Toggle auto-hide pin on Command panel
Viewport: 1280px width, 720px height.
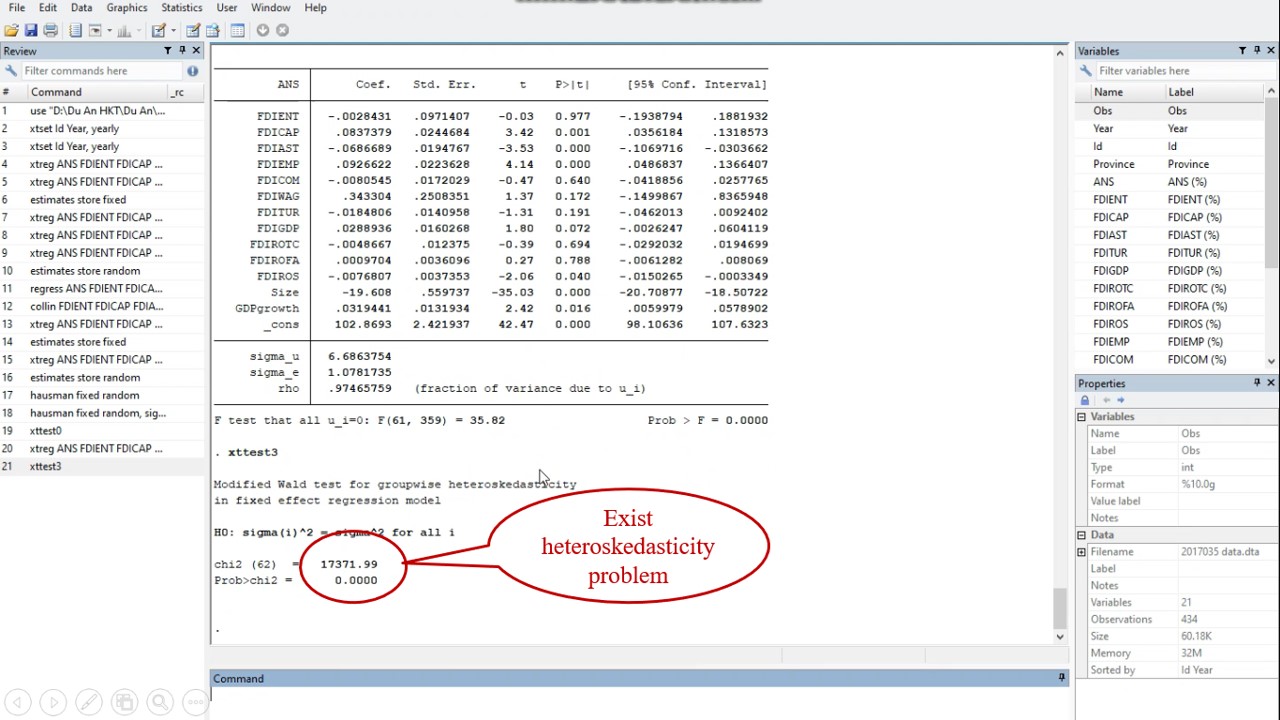[x=1061, y=678]
